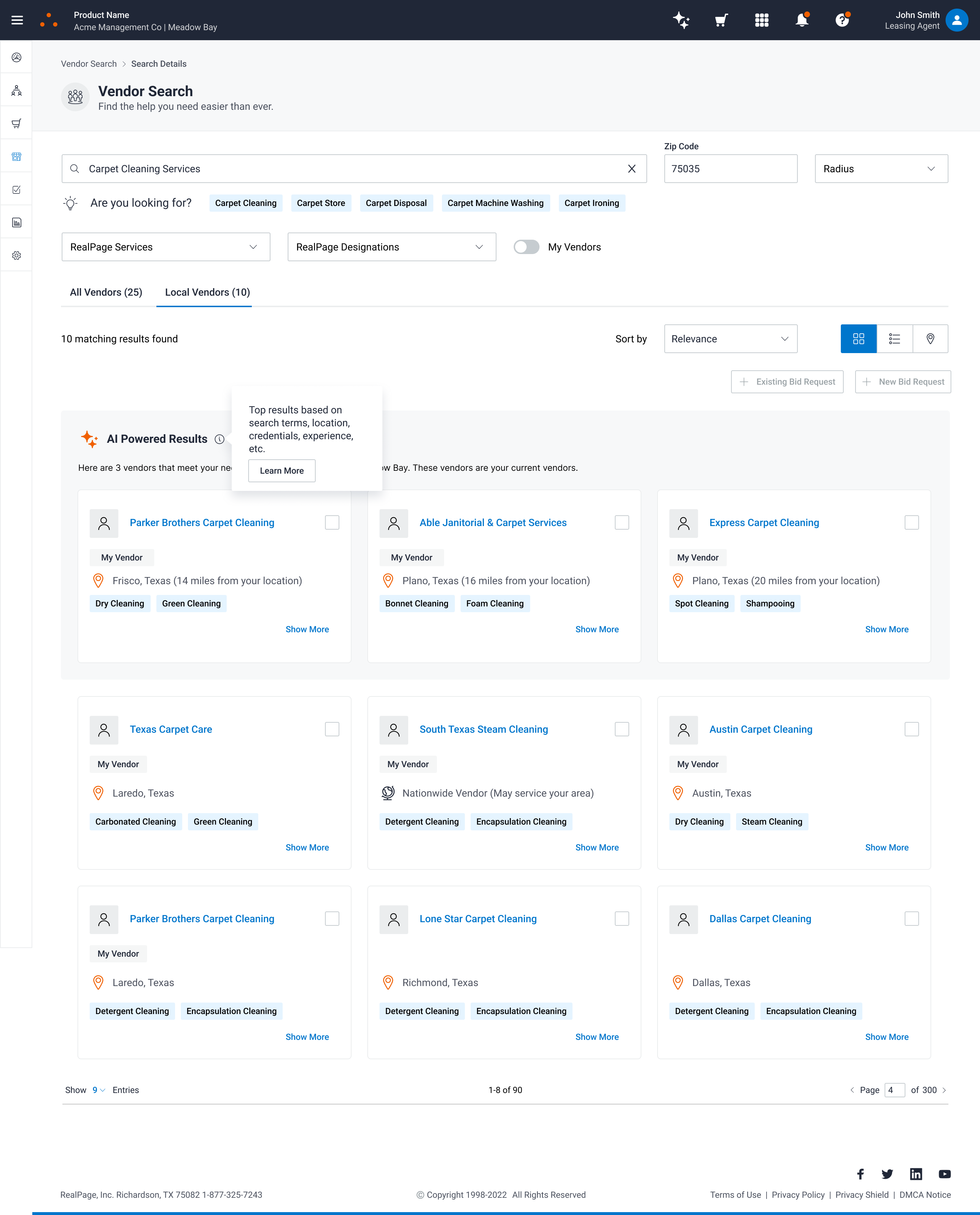Click Existing Bid Request button
Viewport: 980px width, 1215px height.
787,382
